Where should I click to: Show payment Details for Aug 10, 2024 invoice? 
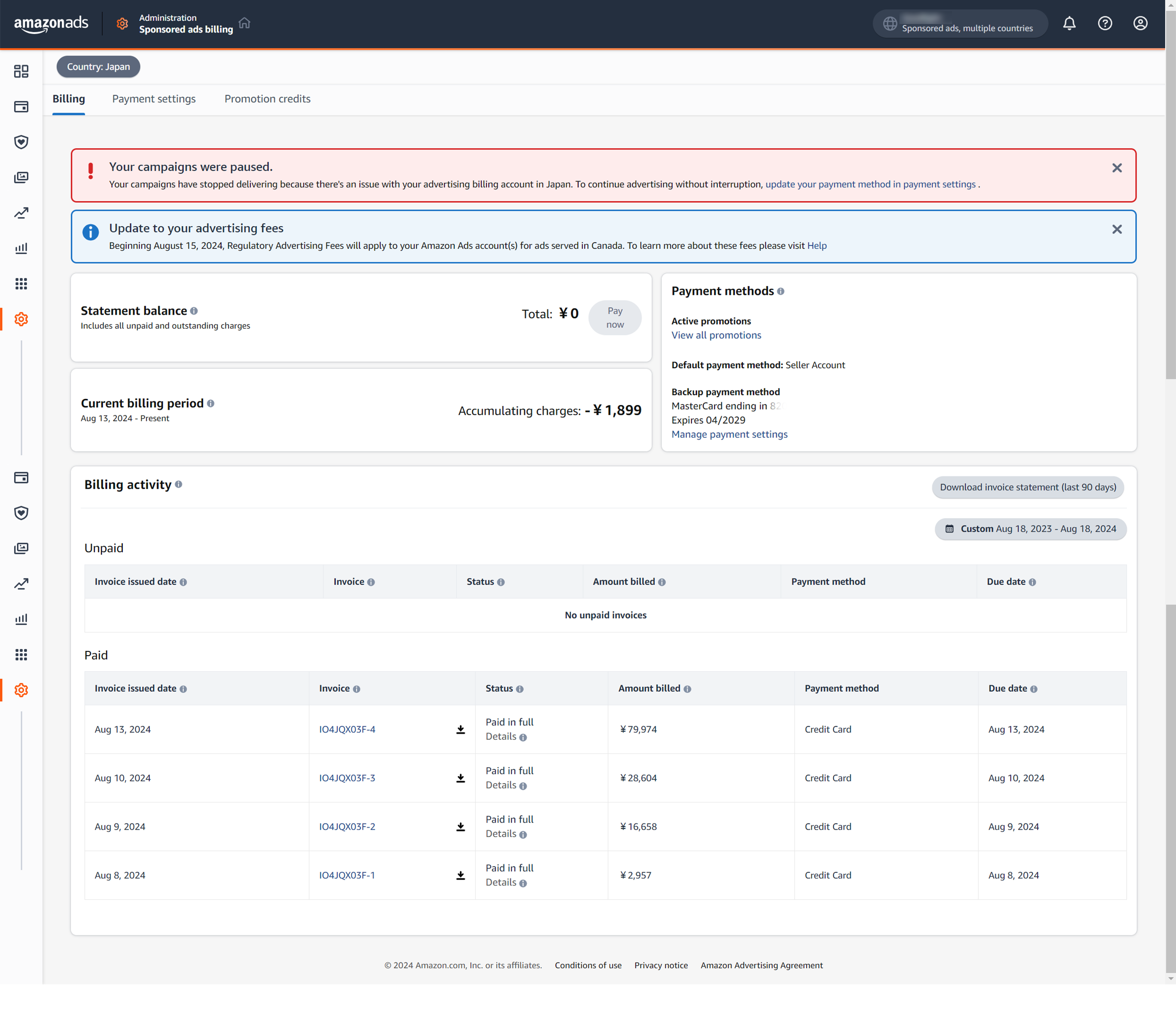(x=506, y=785)
